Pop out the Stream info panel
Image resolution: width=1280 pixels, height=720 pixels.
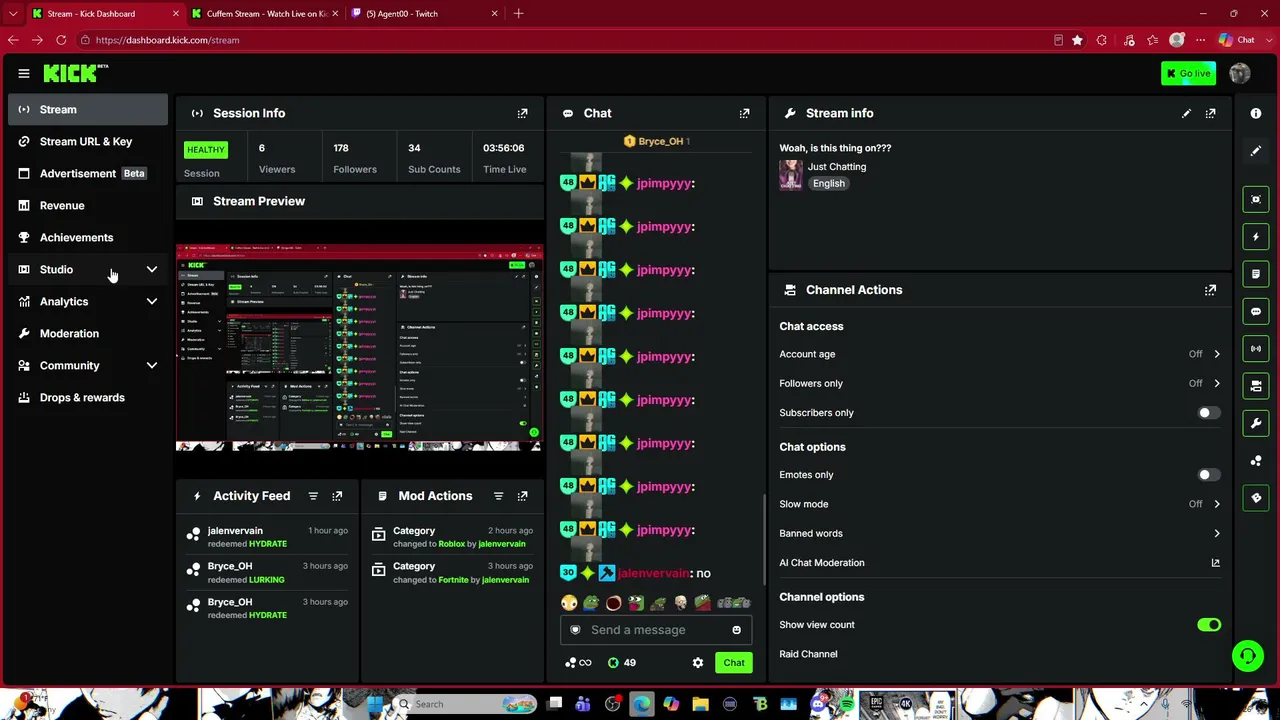pyautogui.click(x=1210, y=114)
